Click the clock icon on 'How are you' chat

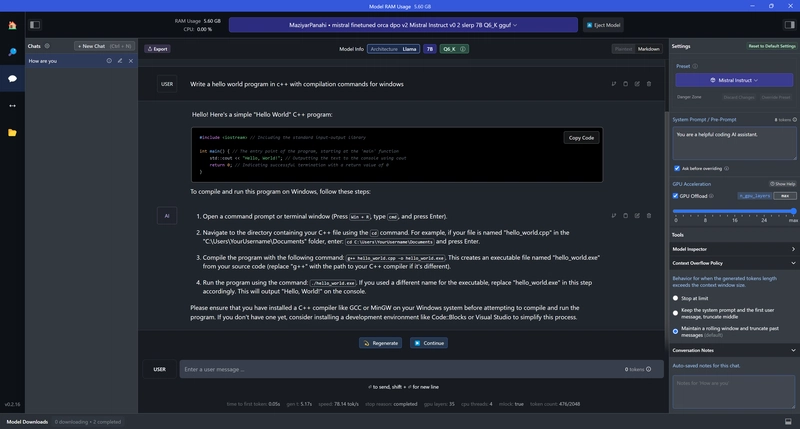(109, 61)
